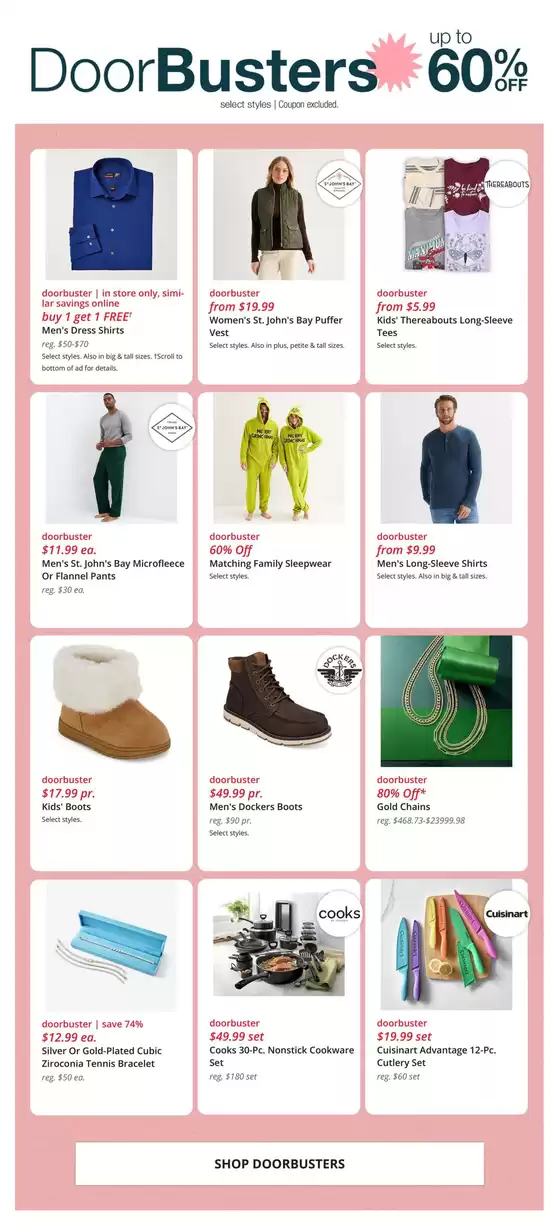Click the St. John's Bay logo on flannel pants

click(x=172, y=426)
